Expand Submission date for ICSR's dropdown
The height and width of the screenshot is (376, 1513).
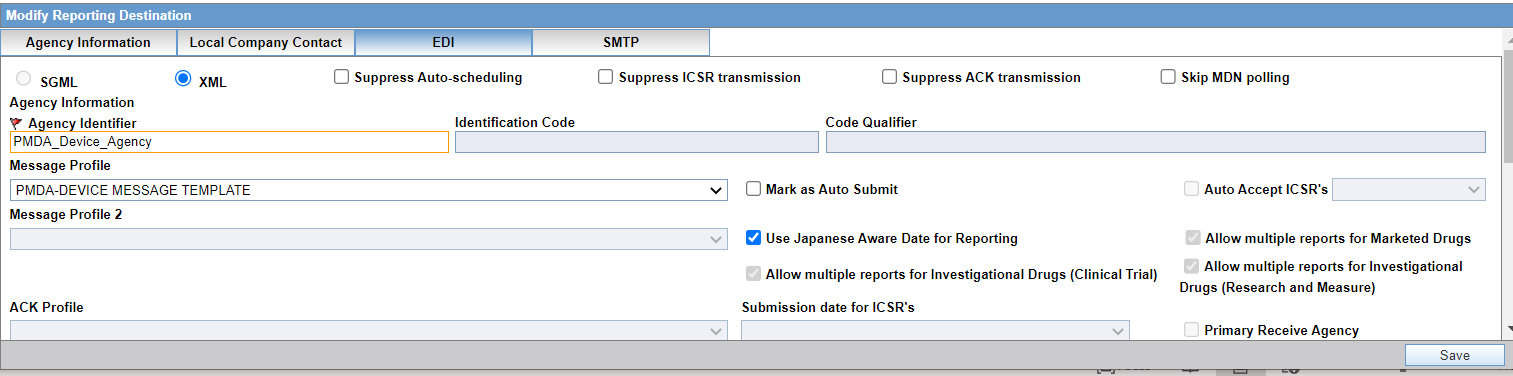click(x=935, y=331)
